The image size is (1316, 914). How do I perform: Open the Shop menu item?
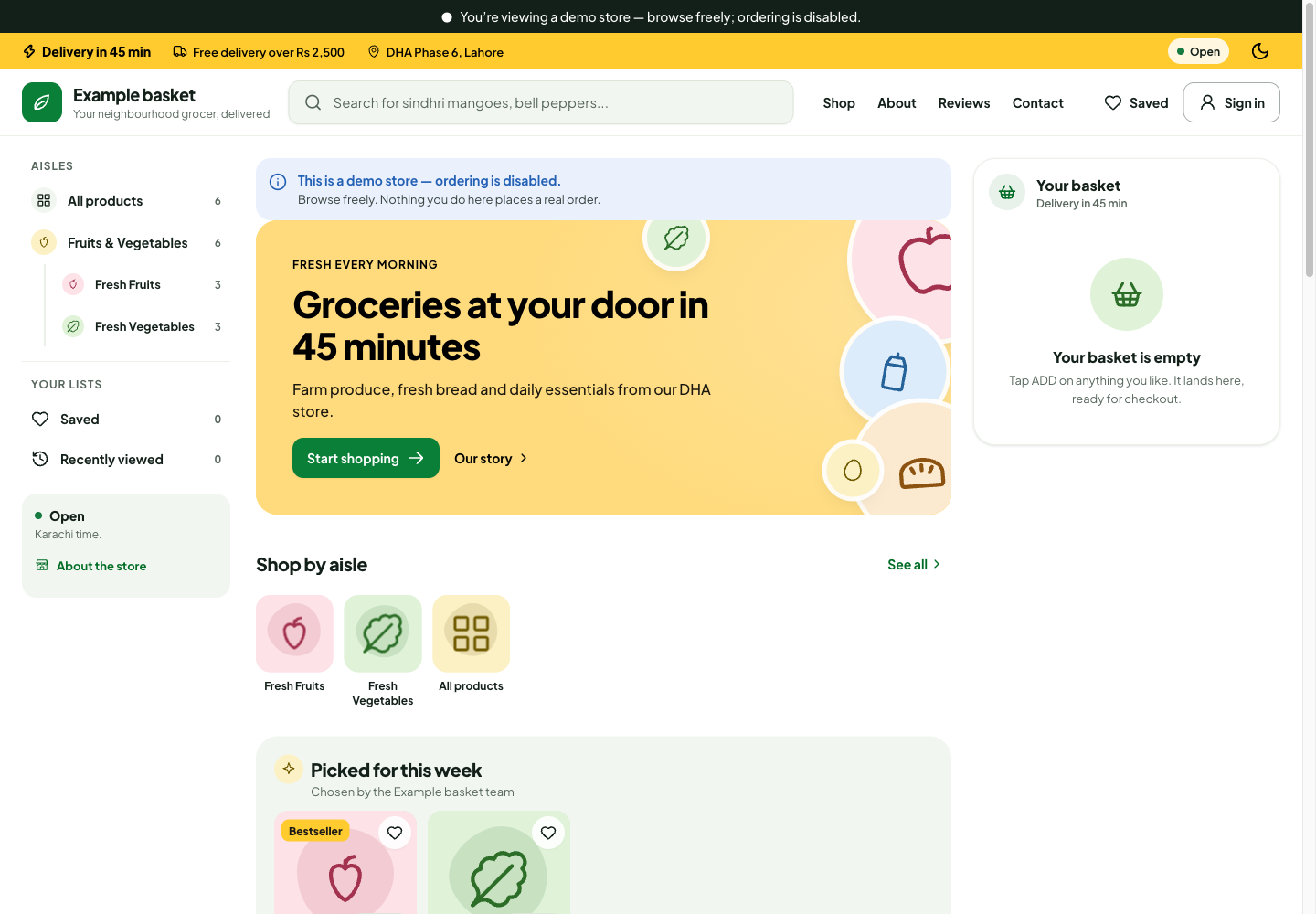[x=839, y=103]
